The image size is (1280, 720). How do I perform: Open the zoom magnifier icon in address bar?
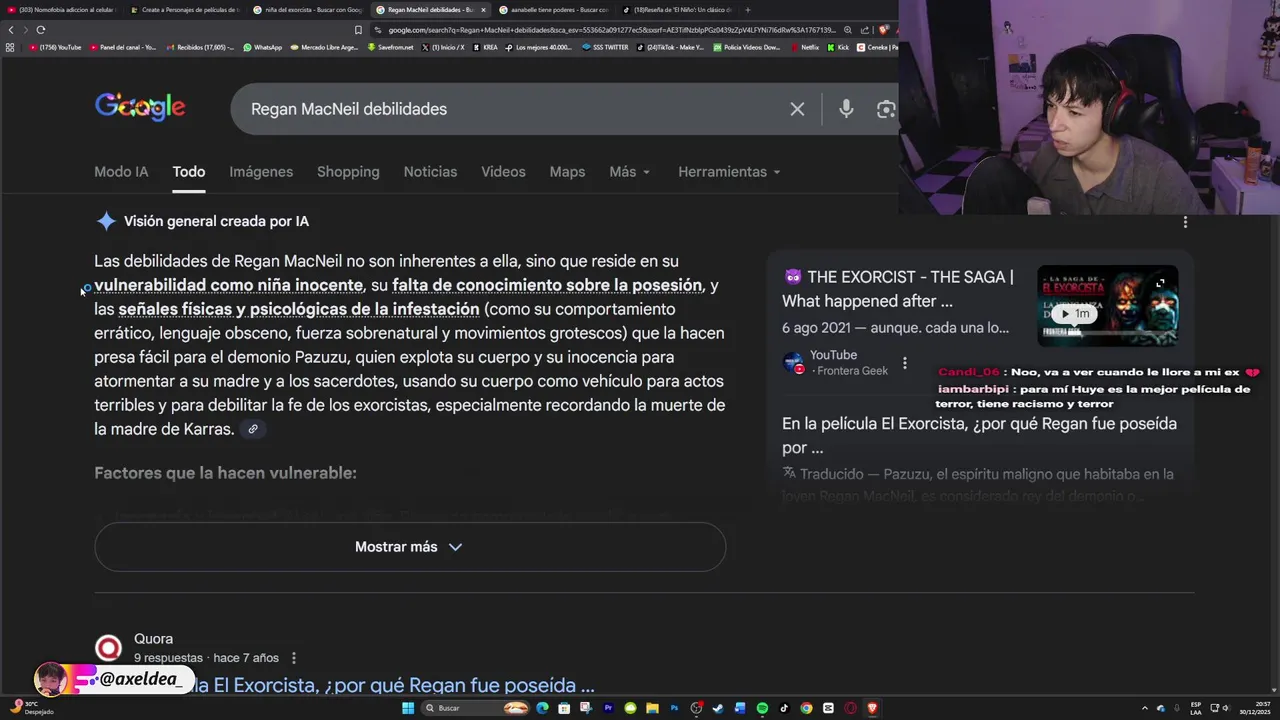pos(848,30)
